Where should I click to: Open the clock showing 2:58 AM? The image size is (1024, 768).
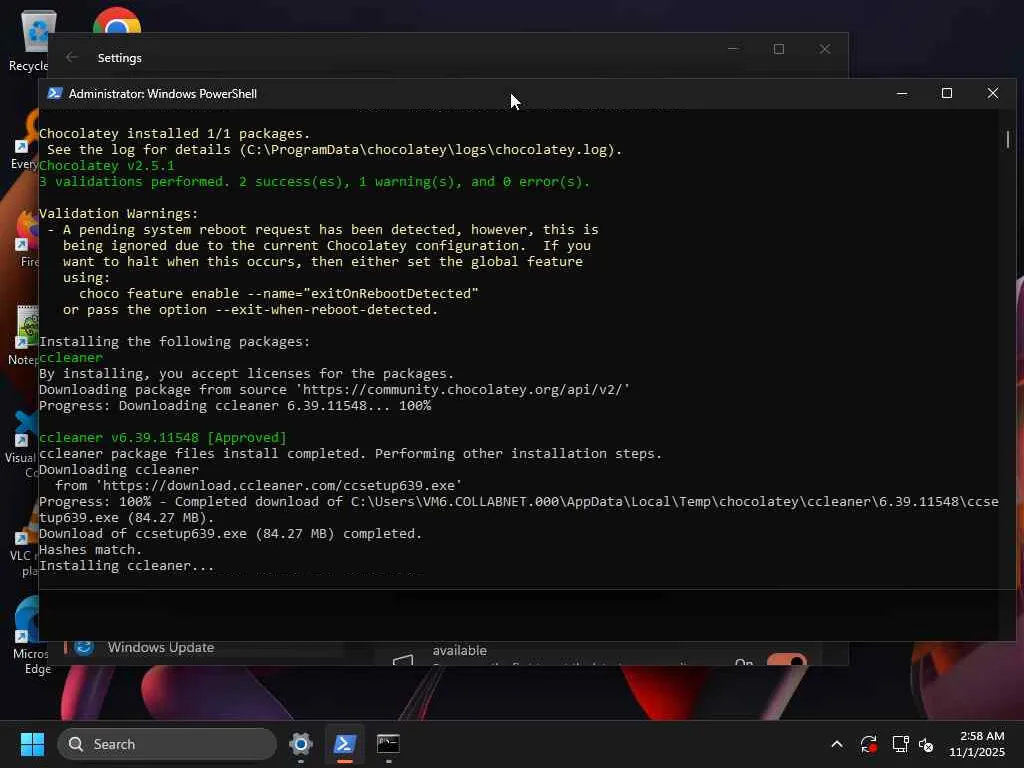[976, 744]
